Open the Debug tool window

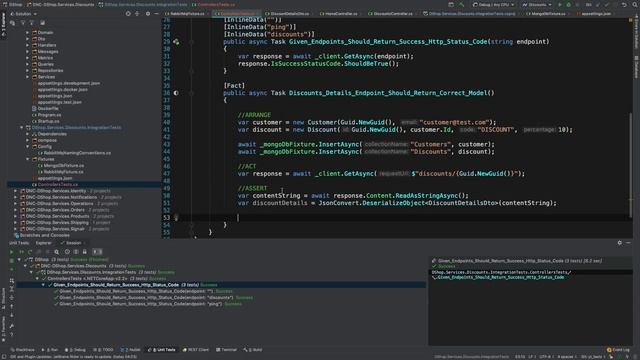pos(75,350)
